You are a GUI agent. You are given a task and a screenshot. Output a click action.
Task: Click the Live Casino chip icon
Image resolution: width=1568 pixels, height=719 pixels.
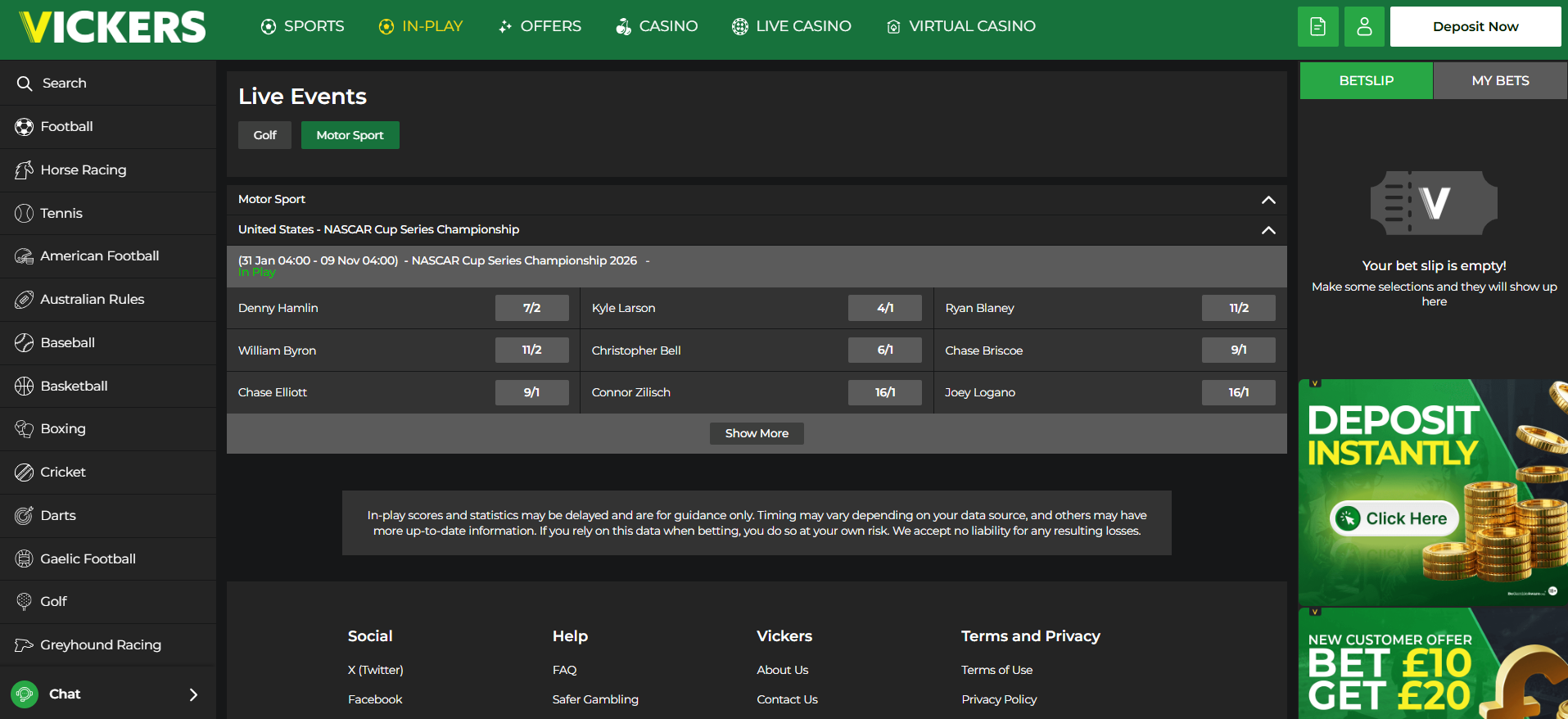pos(740,27)
